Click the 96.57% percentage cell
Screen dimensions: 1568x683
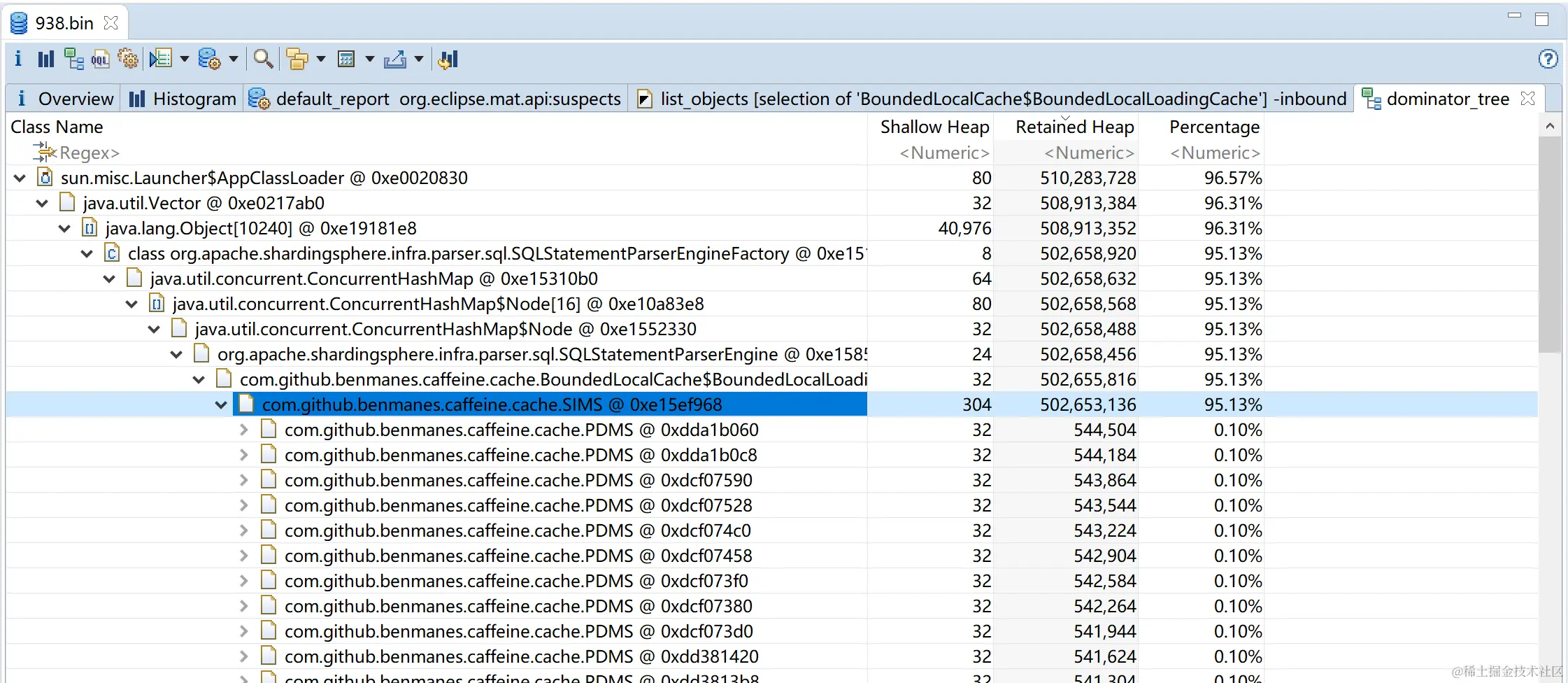click(1233, 178)
